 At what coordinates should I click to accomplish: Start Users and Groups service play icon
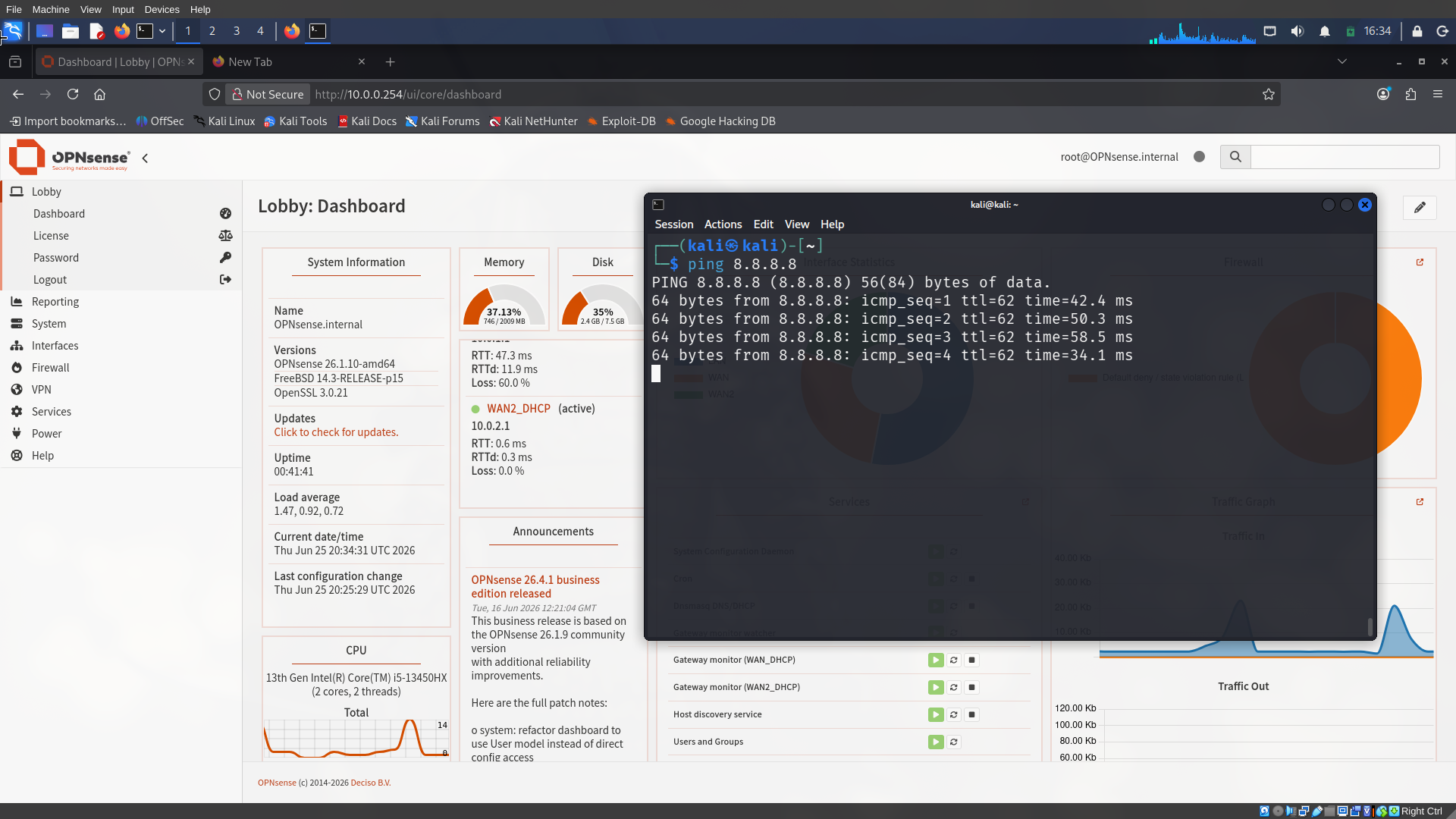(x=936, y=742)
